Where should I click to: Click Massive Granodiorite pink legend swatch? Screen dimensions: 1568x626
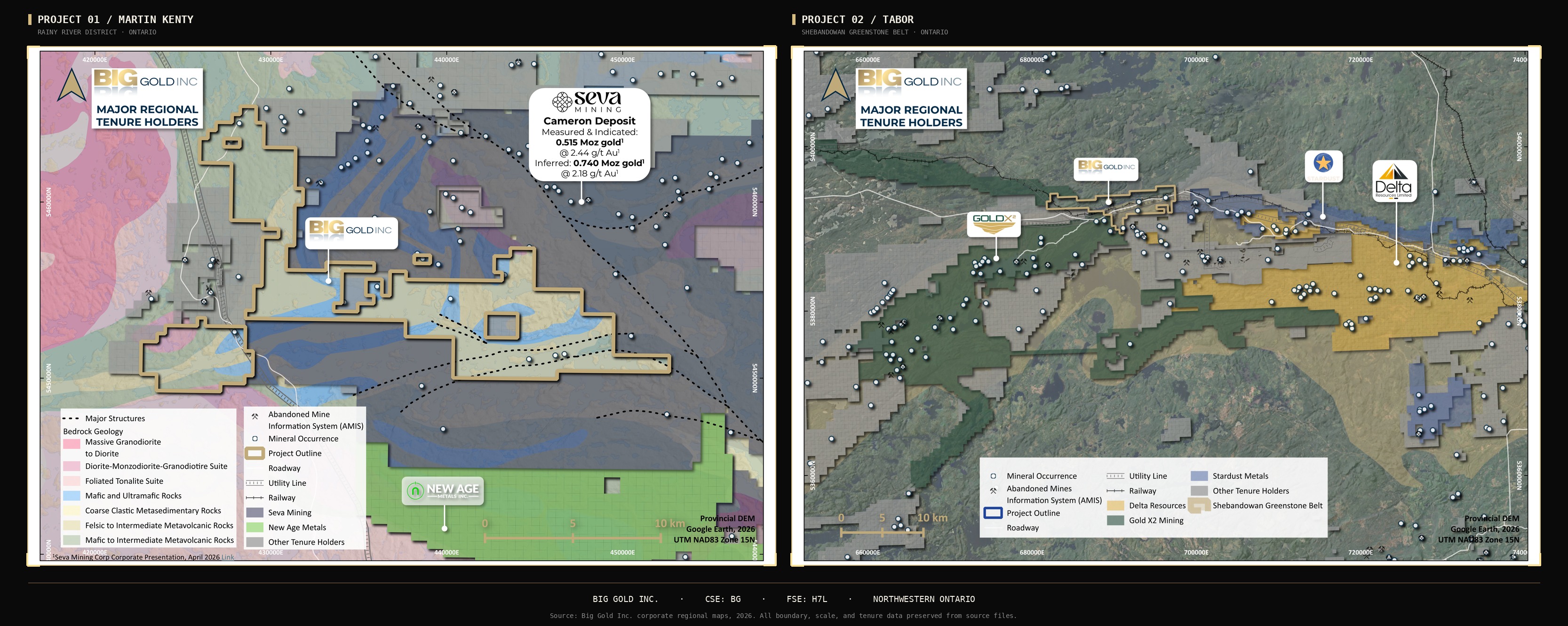71,443
